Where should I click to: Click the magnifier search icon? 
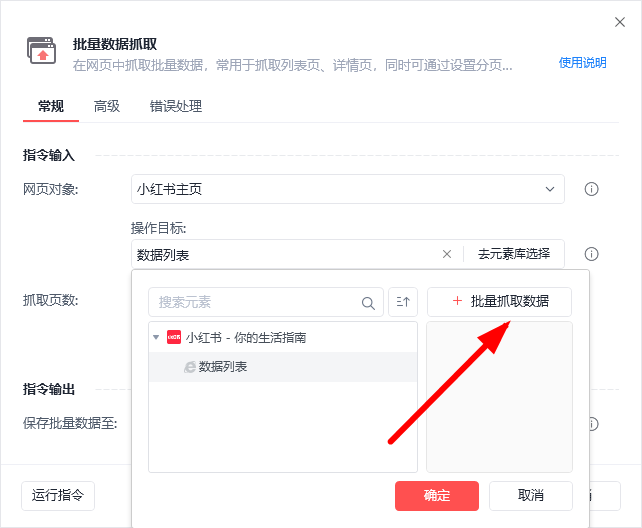coord(368,303)
